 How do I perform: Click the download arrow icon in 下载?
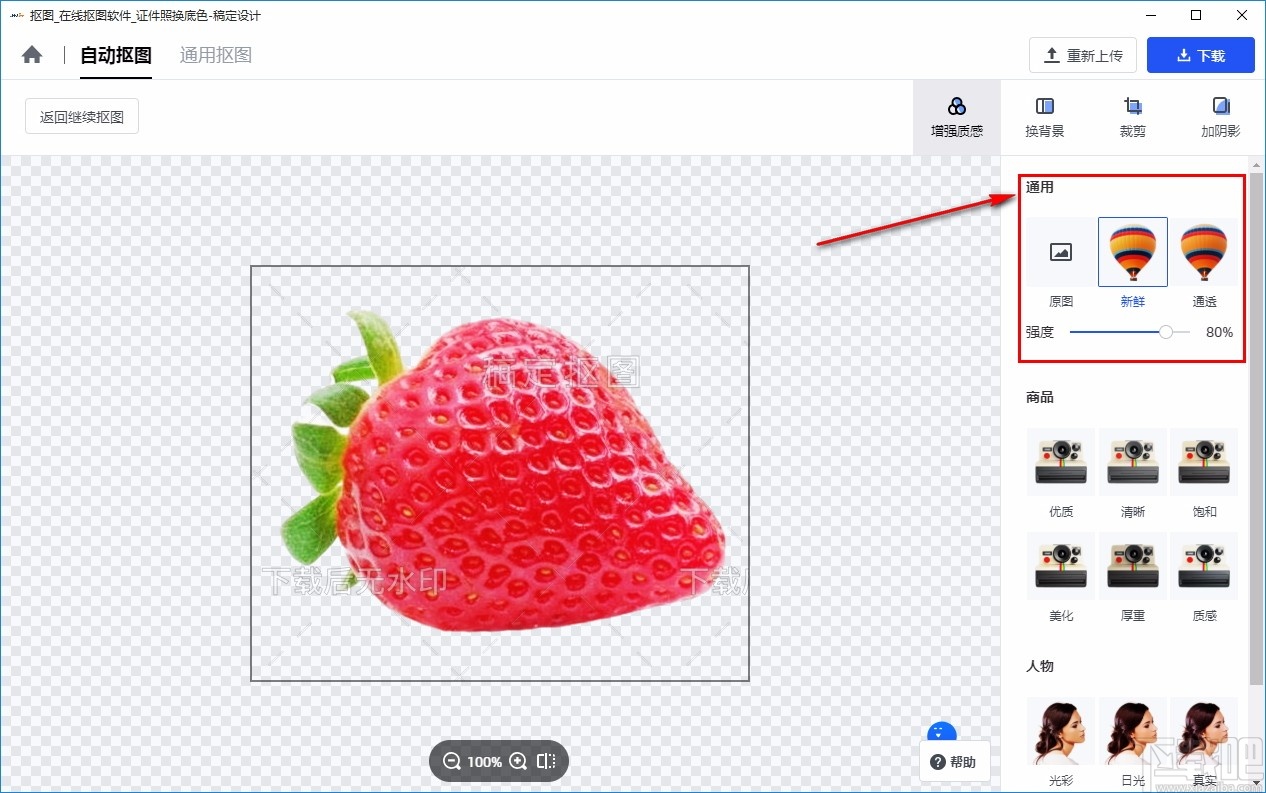click(x=1184, y=56)
